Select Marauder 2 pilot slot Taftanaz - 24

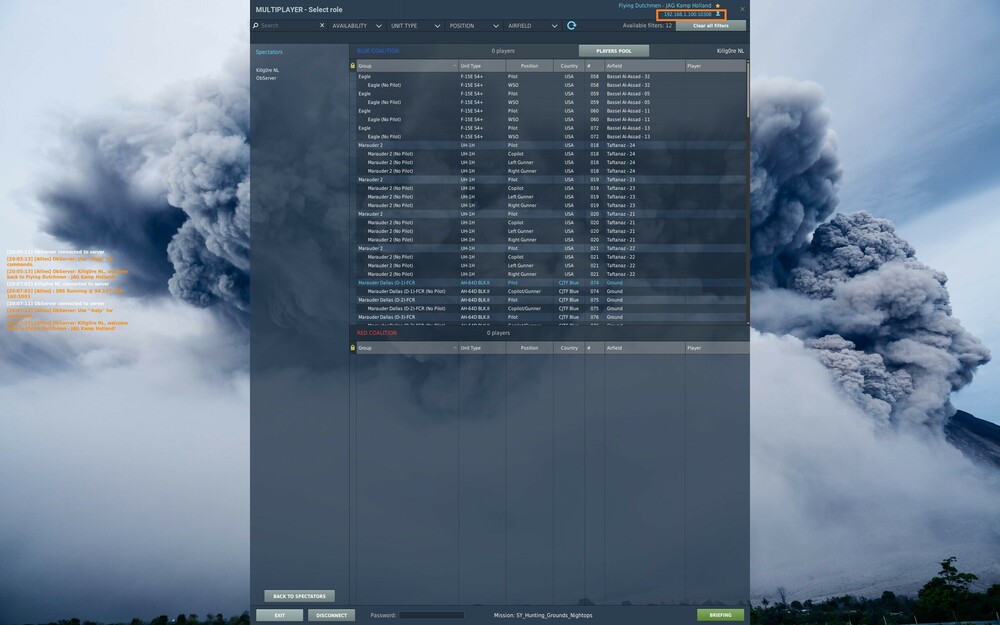pyautogui.click(x=550, y=145)
